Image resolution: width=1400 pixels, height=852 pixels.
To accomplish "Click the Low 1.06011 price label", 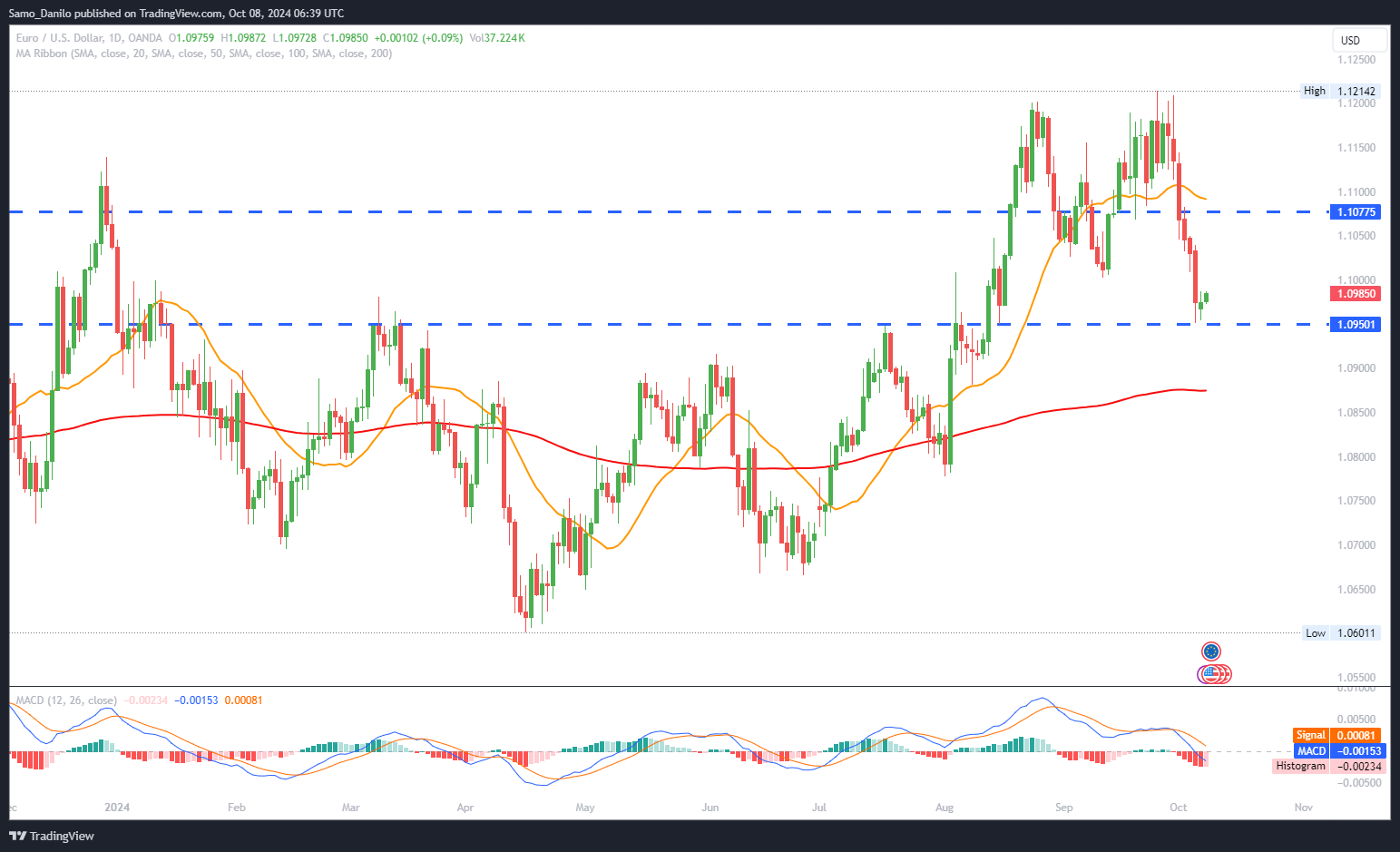I will point(1340,633).
